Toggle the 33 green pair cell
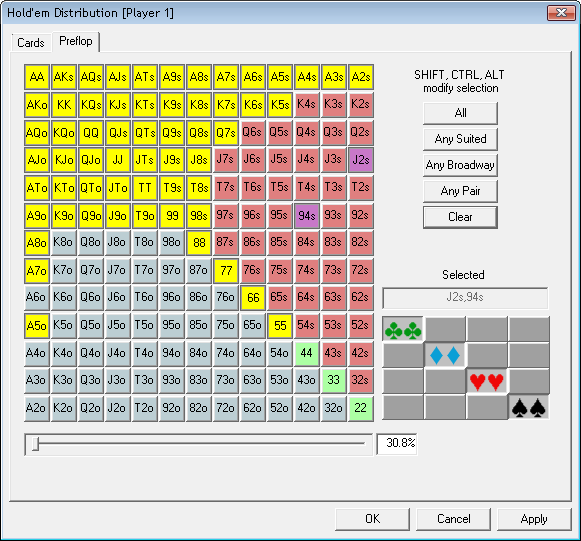Screen dimensions: 581x541 (x=334, y=380)
